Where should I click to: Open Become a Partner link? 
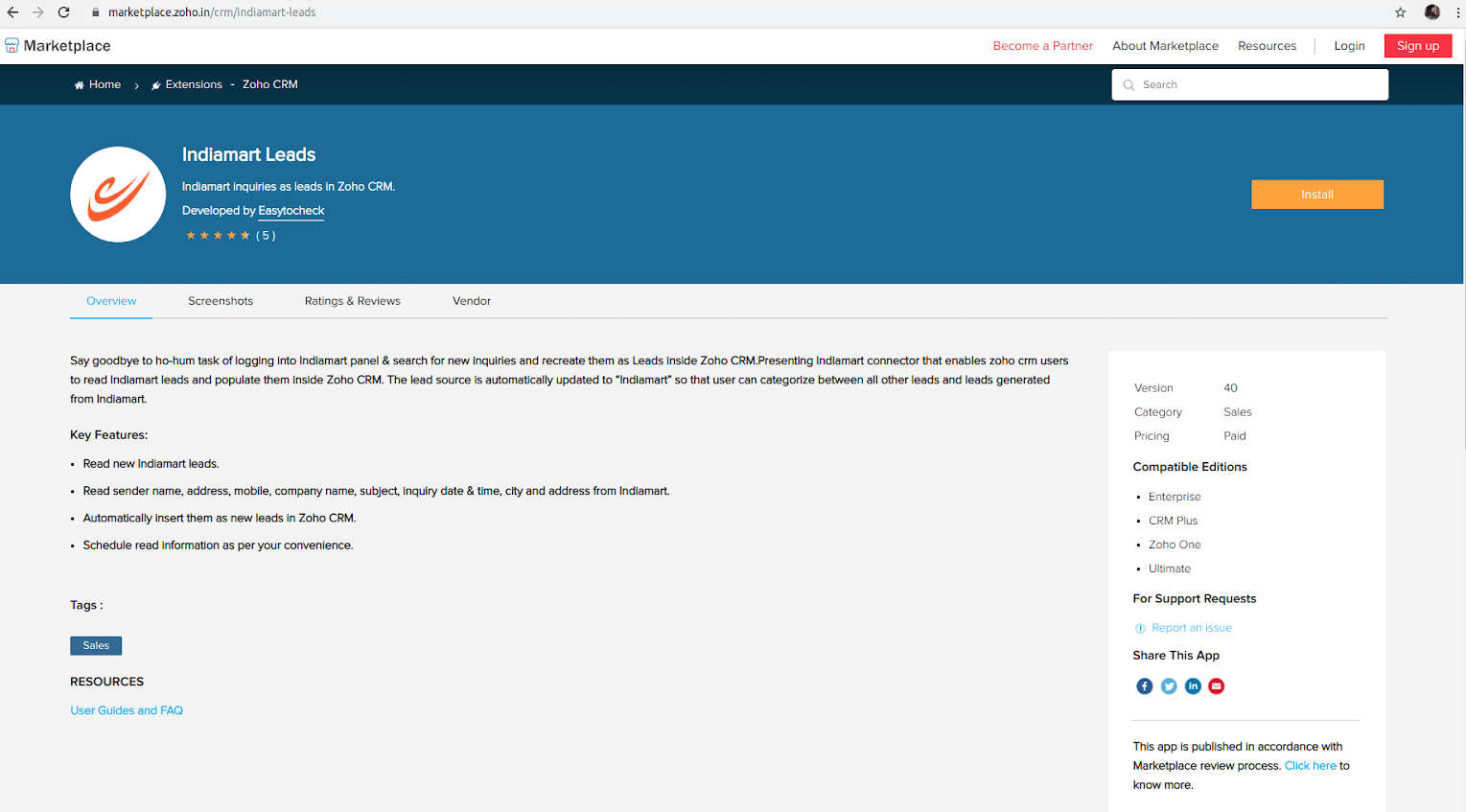[x=1043, y=46]
